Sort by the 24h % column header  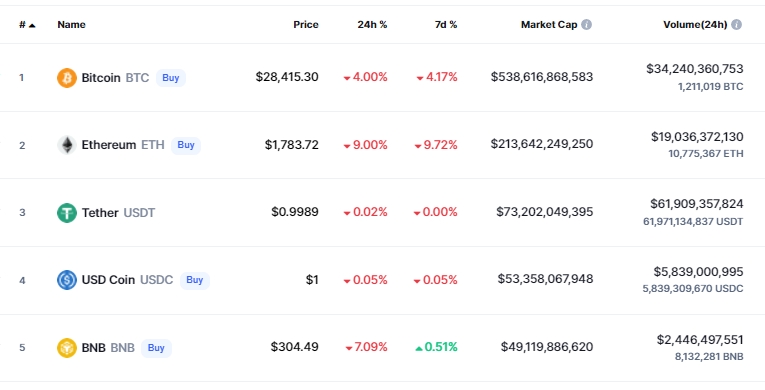[x=372, y=24]
